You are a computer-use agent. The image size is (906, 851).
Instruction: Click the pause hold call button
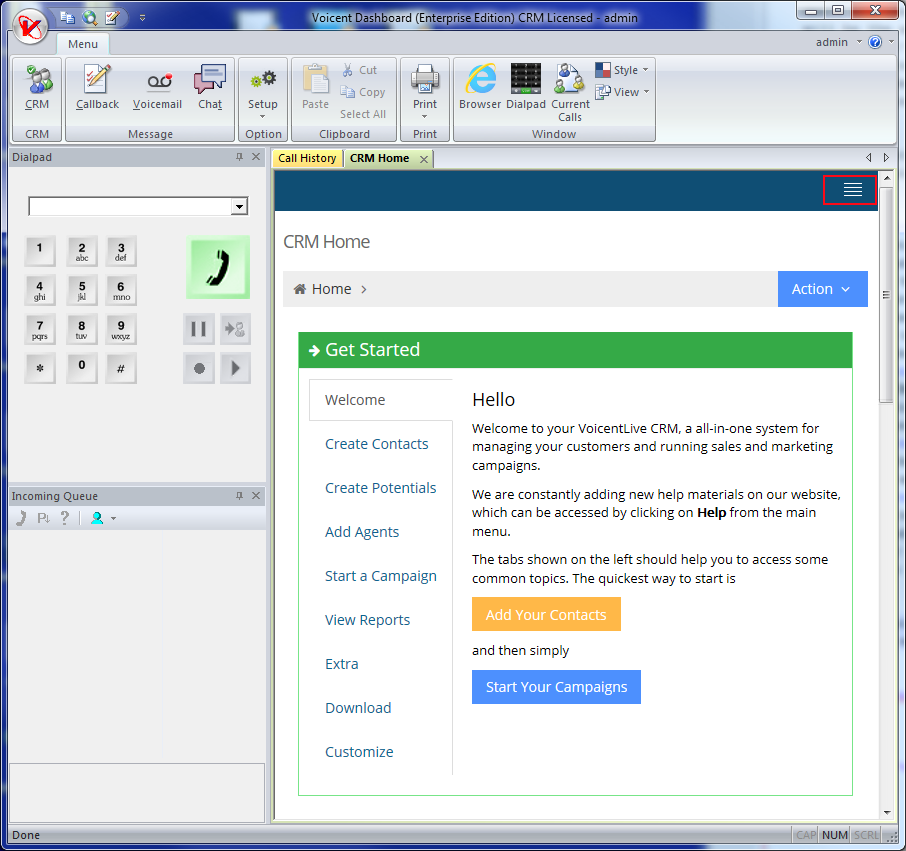(x=199, y=329)
